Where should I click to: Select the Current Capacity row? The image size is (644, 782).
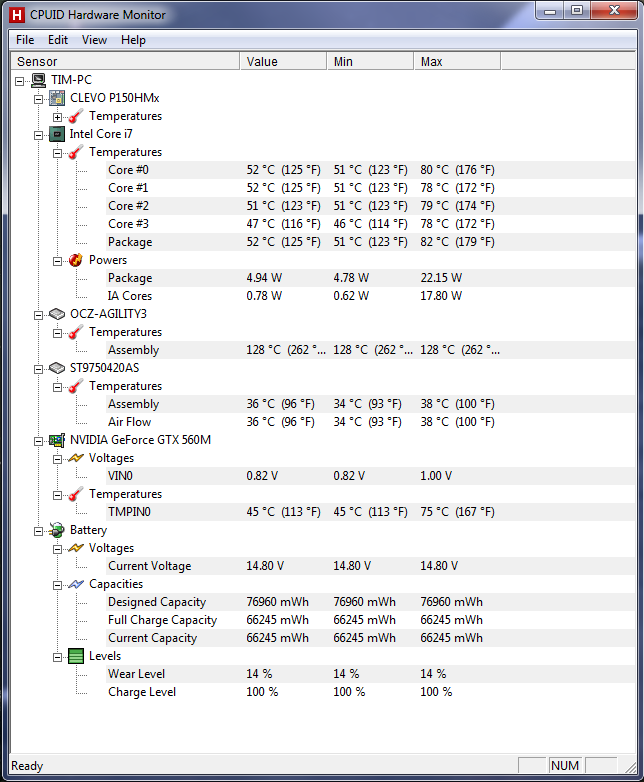pyautogui.click(x=371, y=638)
